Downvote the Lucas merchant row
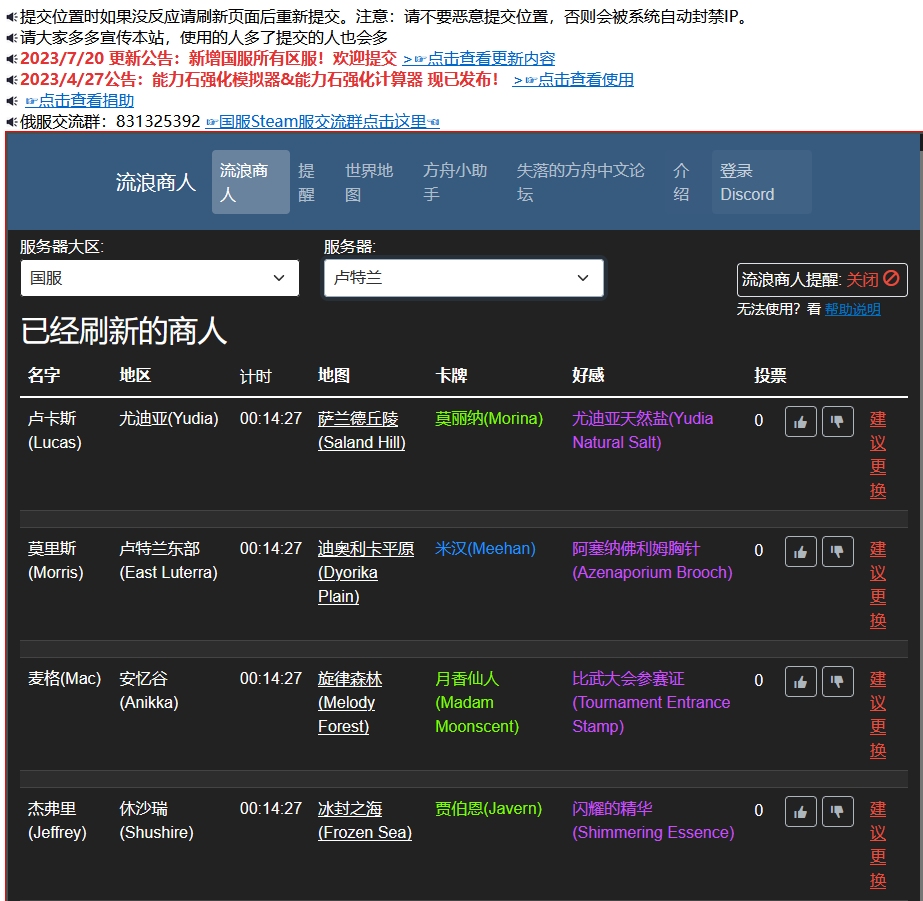Screen dimensions: 923x901 point(837,422)
